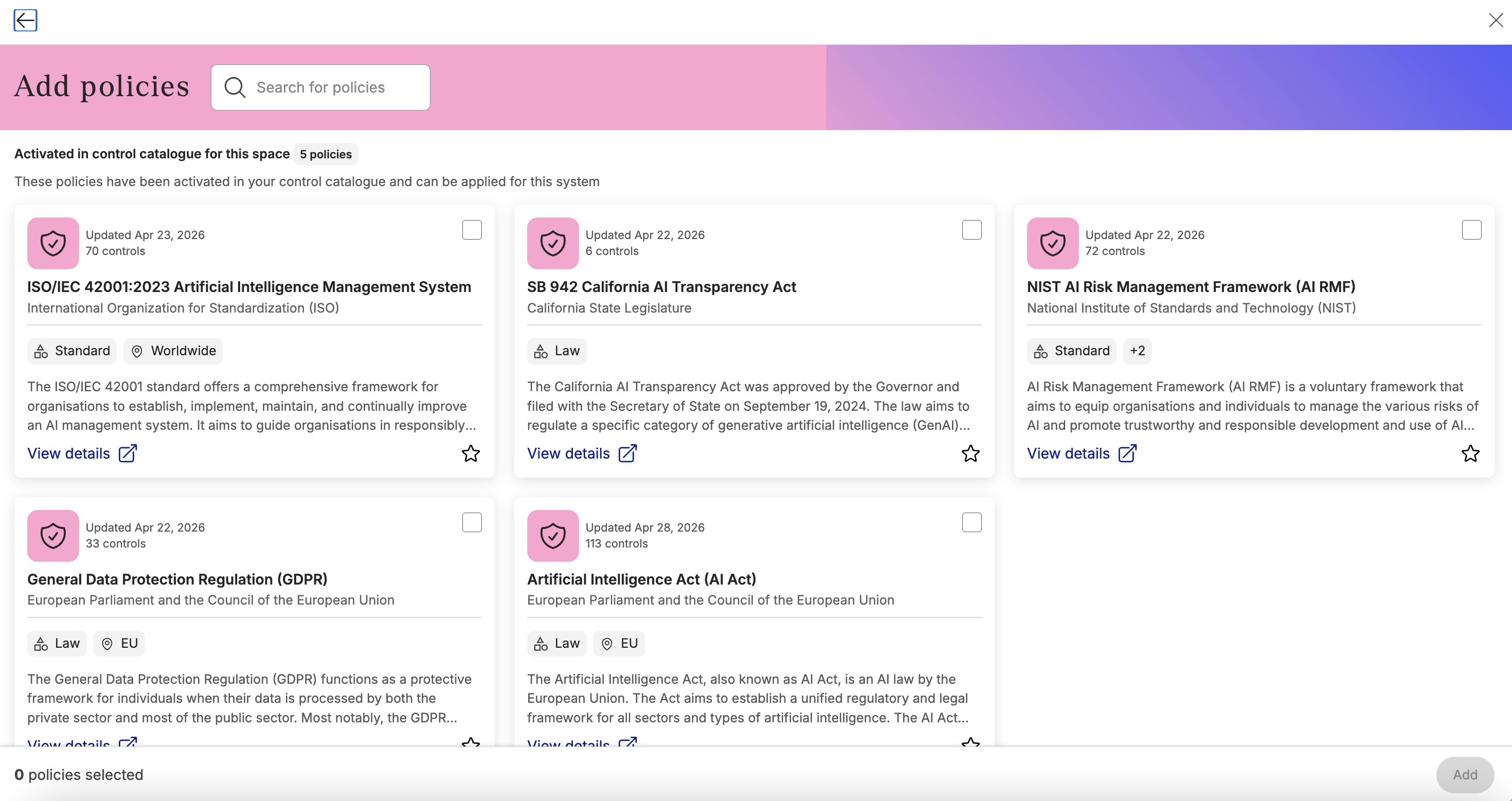
Task: Favorite the ISO/IEC 42001 policy with star
Action: click(471, 453)
